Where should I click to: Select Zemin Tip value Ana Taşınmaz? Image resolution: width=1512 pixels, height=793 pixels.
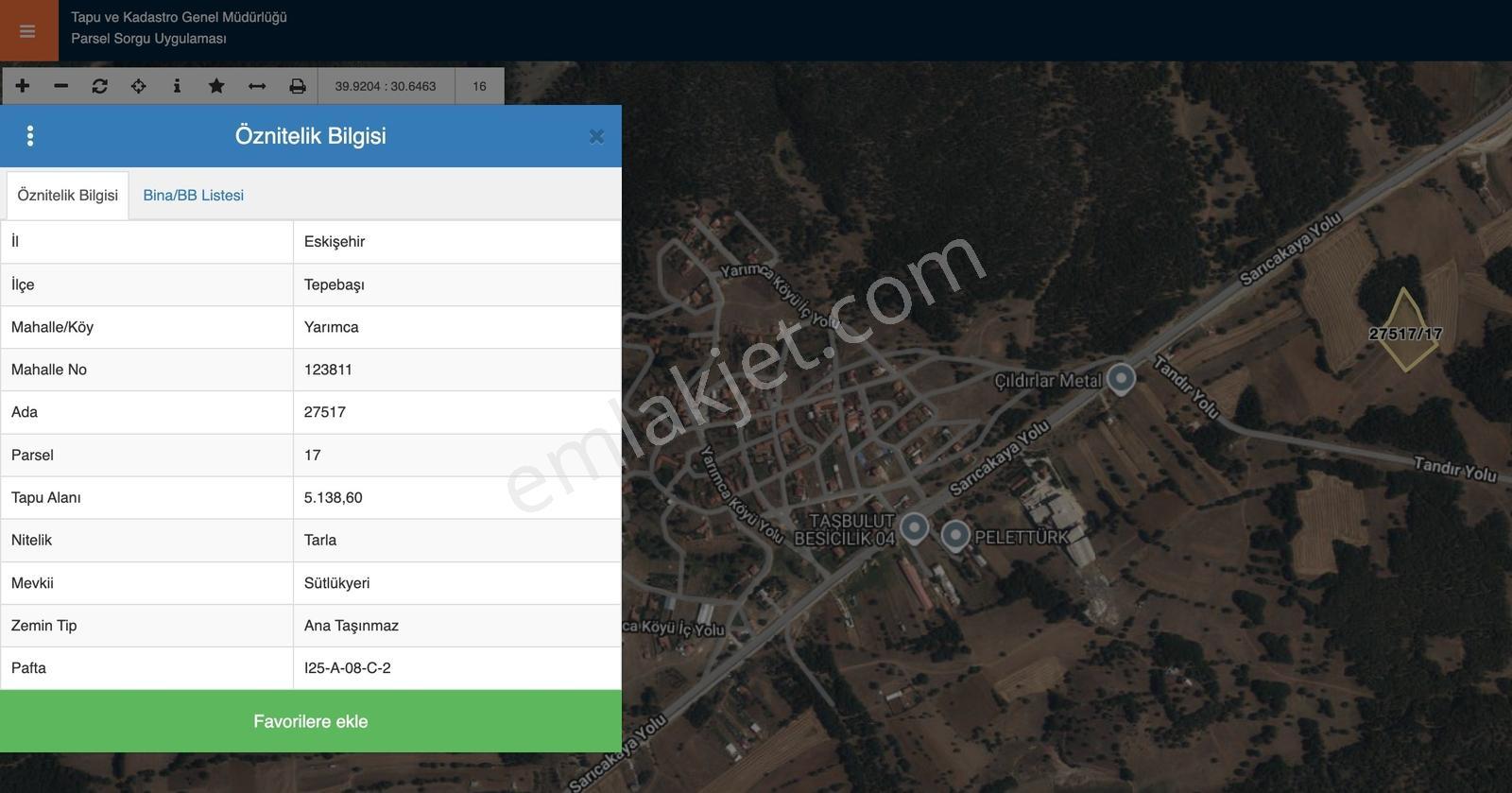[457, 626]
